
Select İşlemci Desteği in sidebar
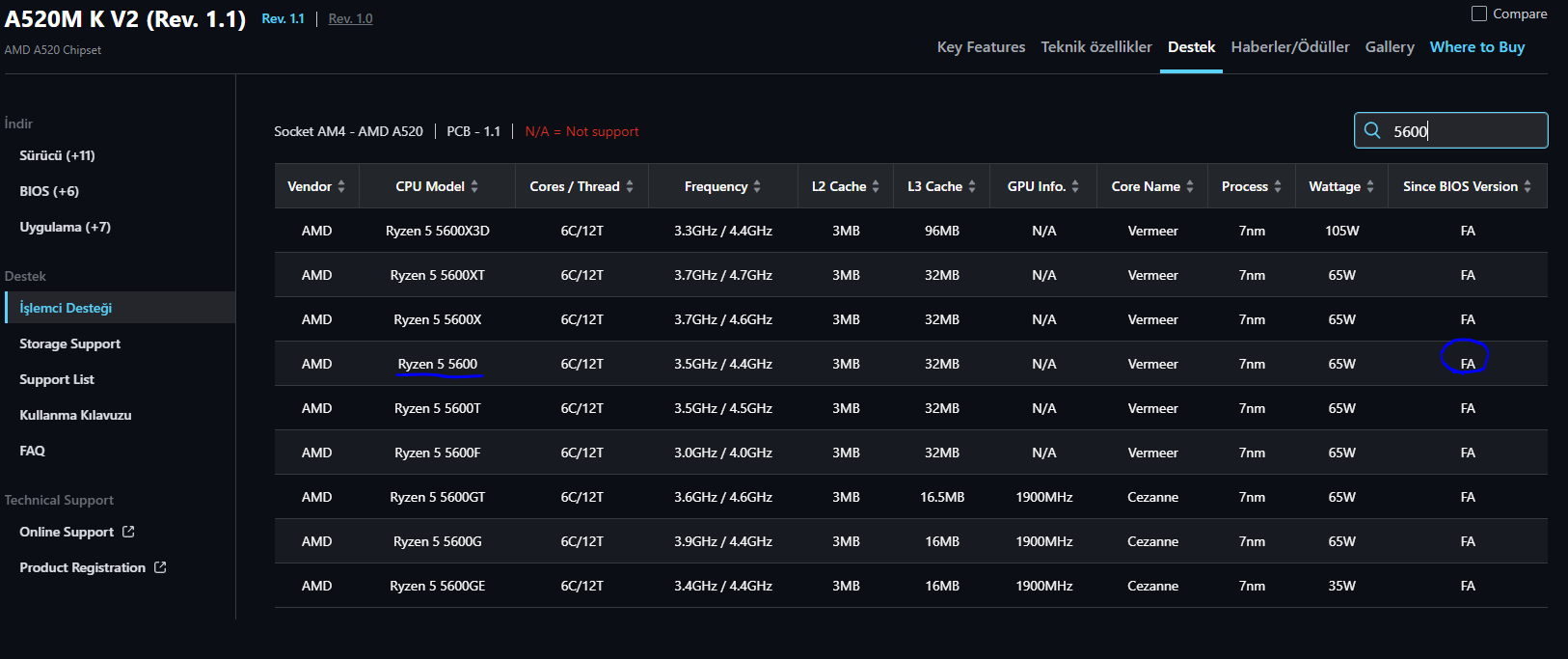click(x=120, y=308)
